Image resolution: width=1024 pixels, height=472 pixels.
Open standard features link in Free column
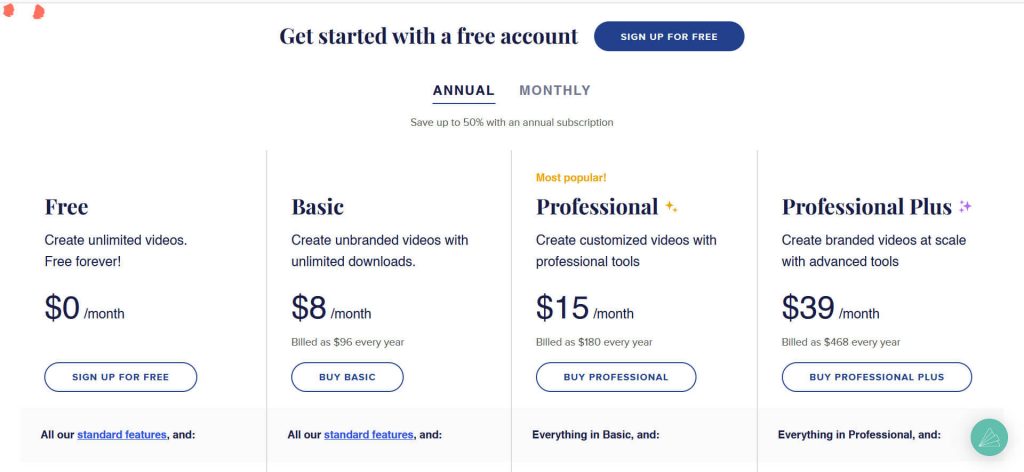point(121,434)
